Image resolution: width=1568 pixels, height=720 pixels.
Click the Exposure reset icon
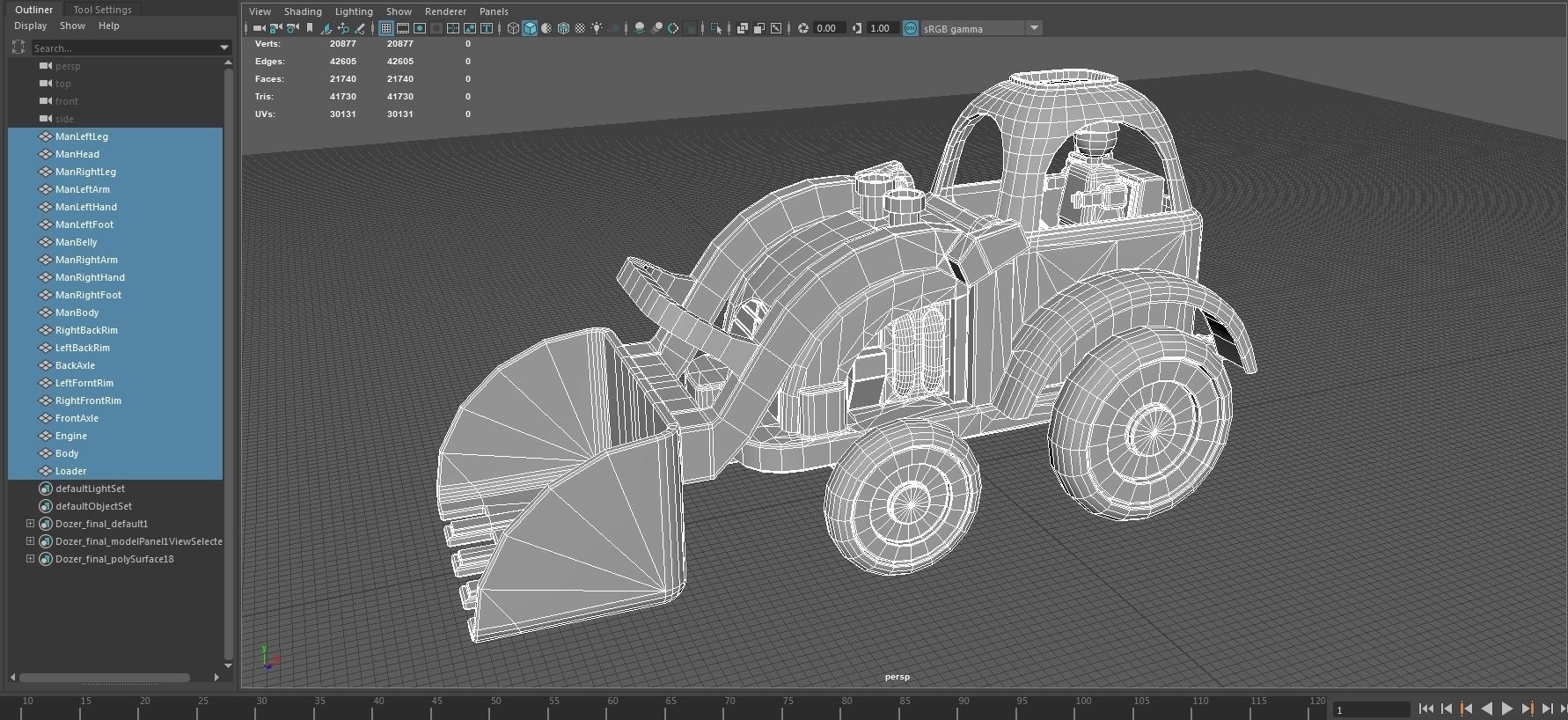pyautogui.click(x=803, y=28)
